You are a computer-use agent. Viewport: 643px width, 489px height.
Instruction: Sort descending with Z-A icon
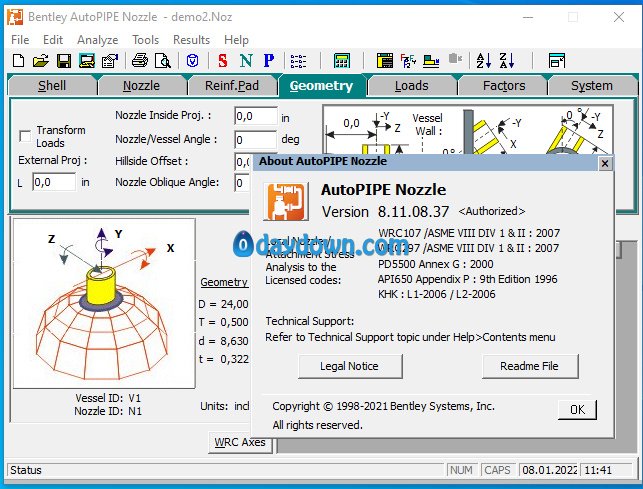(507, 61)
